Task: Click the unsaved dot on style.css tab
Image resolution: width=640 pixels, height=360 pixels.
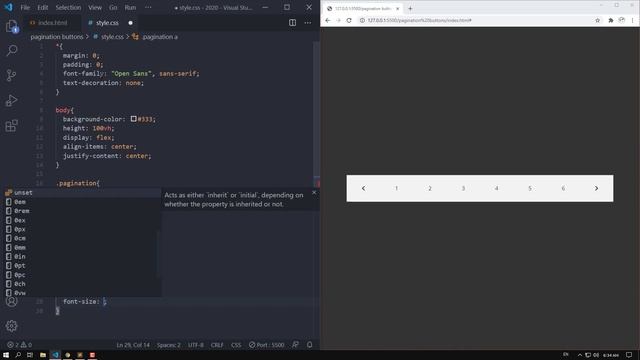Action: click(x=131, y=23)
